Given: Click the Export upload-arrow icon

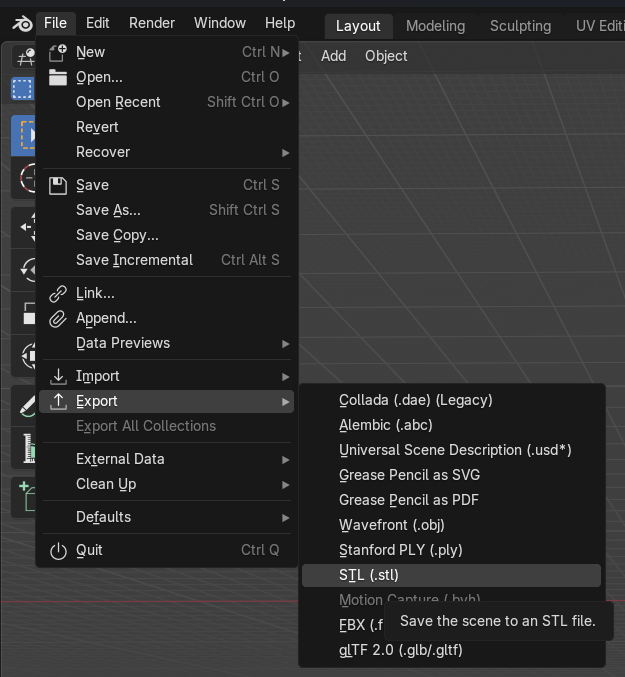Looking at the screenshot, I should tap(58, 402).
